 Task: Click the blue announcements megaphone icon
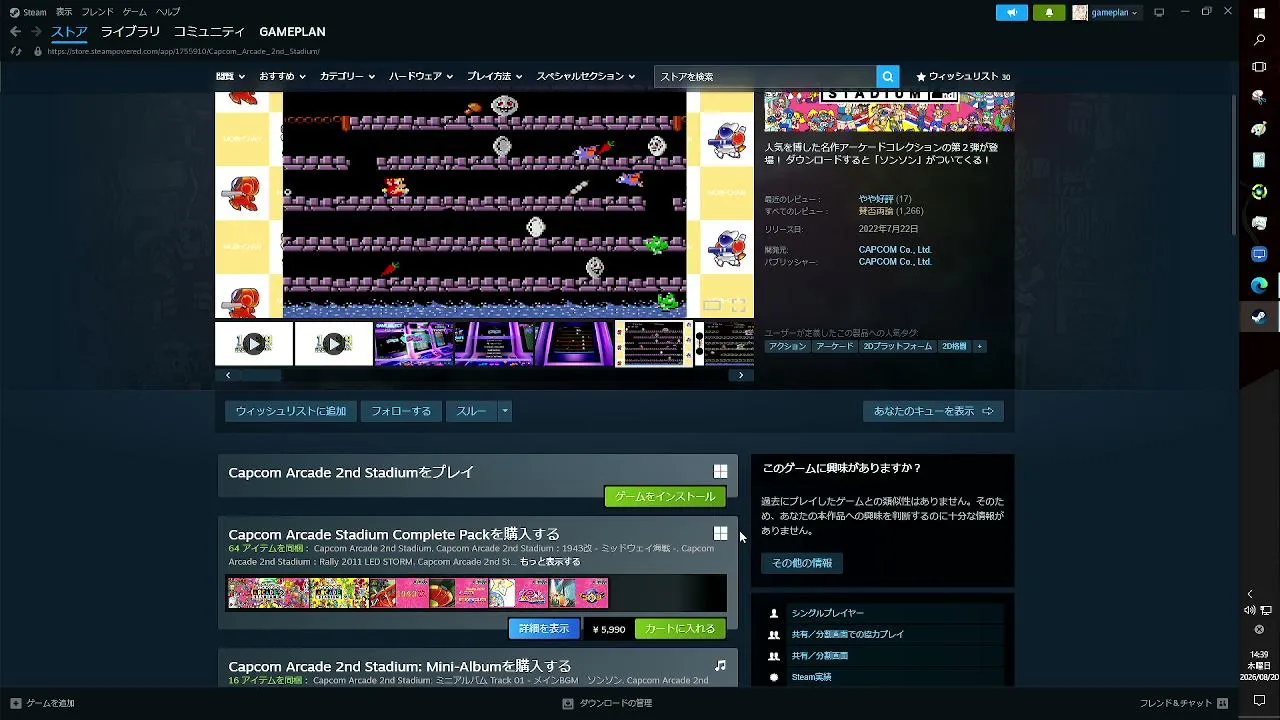[x=1011, y=12]
